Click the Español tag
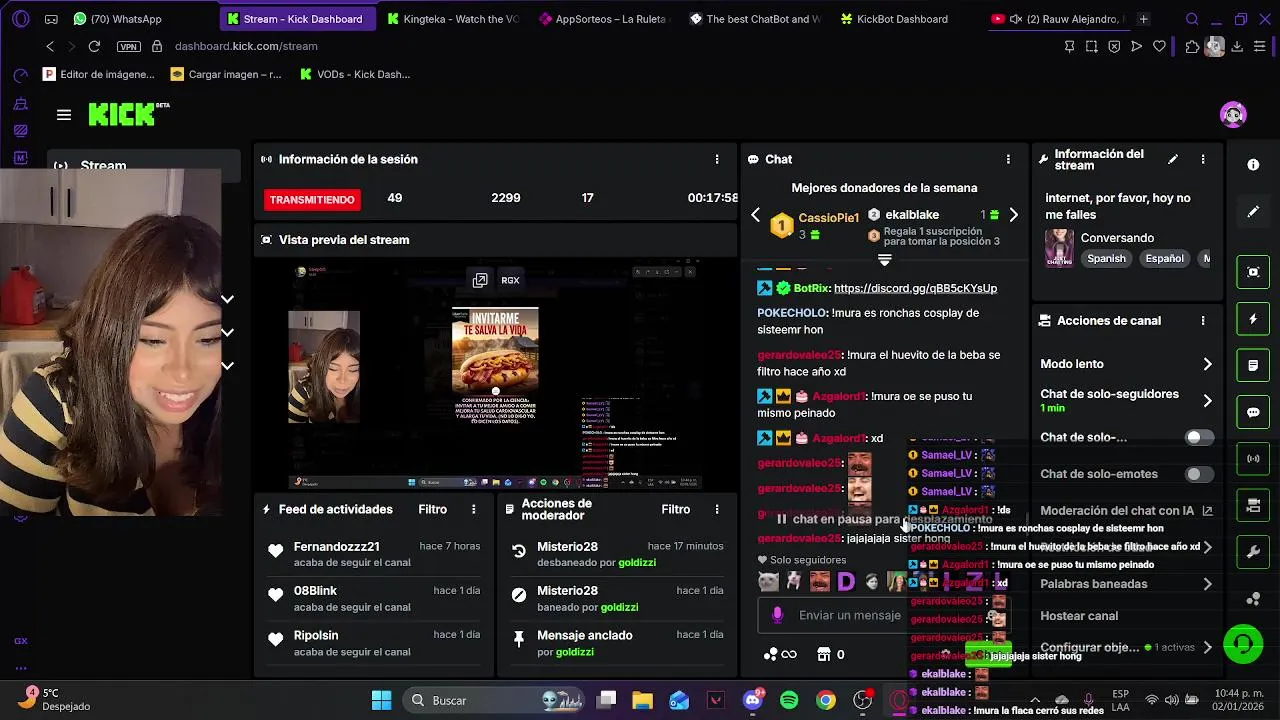 point(1164,258)
